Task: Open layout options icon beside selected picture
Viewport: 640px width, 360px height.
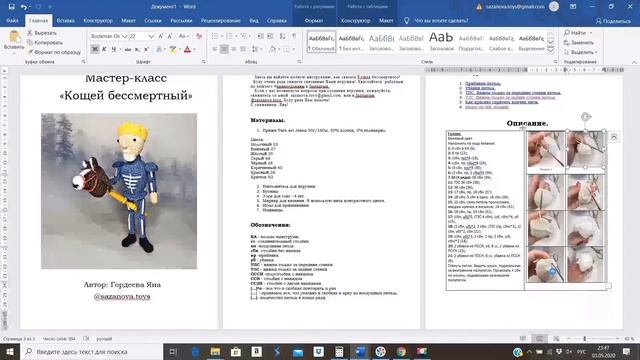Action: coord(614,138)
